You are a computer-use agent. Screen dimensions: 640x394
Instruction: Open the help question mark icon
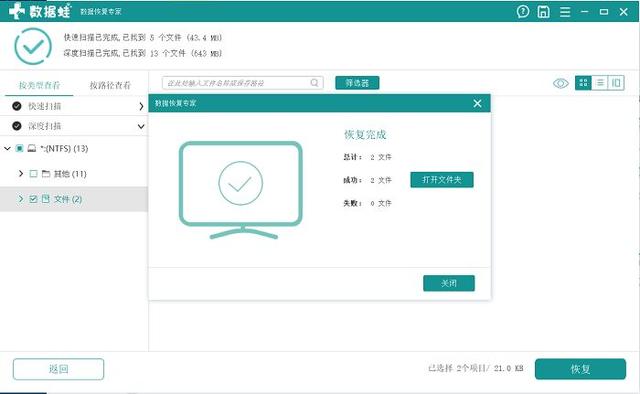point(522,11)
